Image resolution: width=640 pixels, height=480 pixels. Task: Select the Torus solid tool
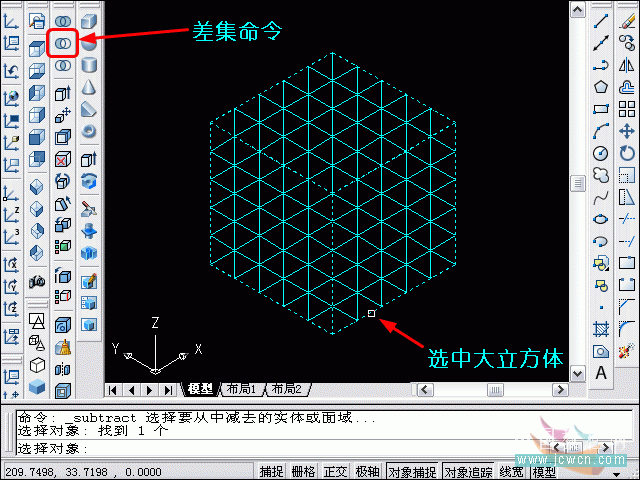click(x=89, y=131)
